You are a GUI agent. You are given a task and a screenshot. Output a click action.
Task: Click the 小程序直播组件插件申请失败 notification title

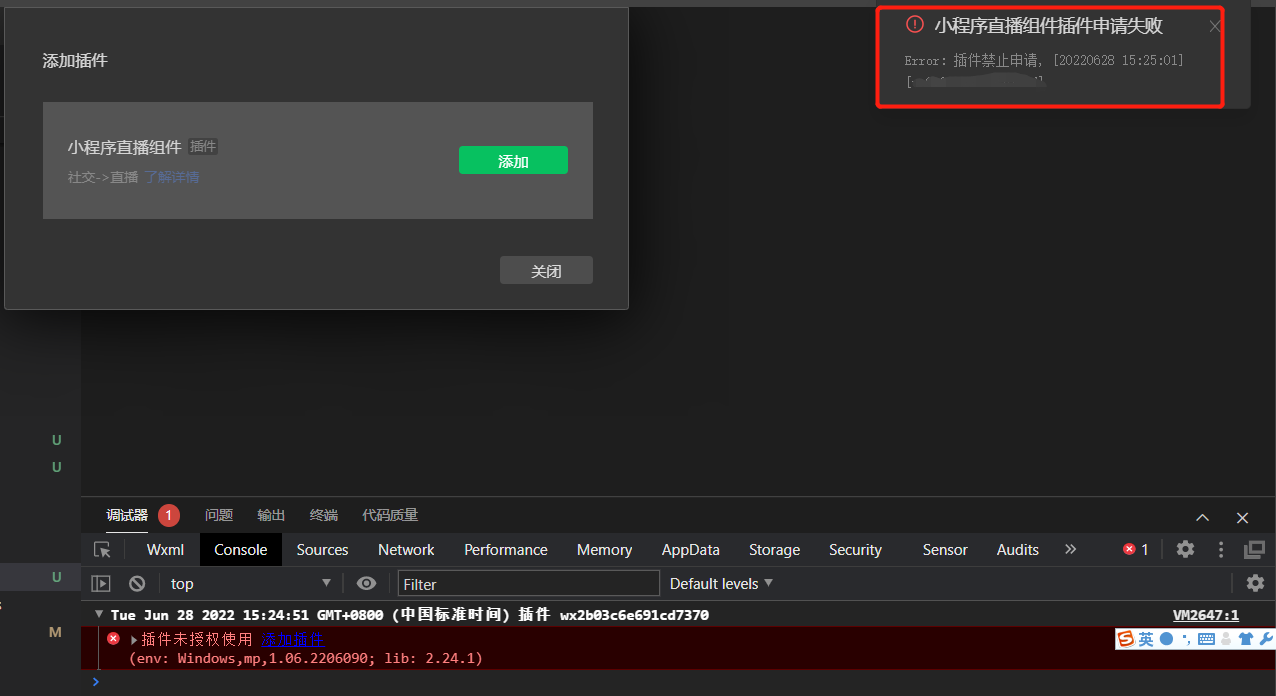pyautogui.click(x=1048, y=26)
